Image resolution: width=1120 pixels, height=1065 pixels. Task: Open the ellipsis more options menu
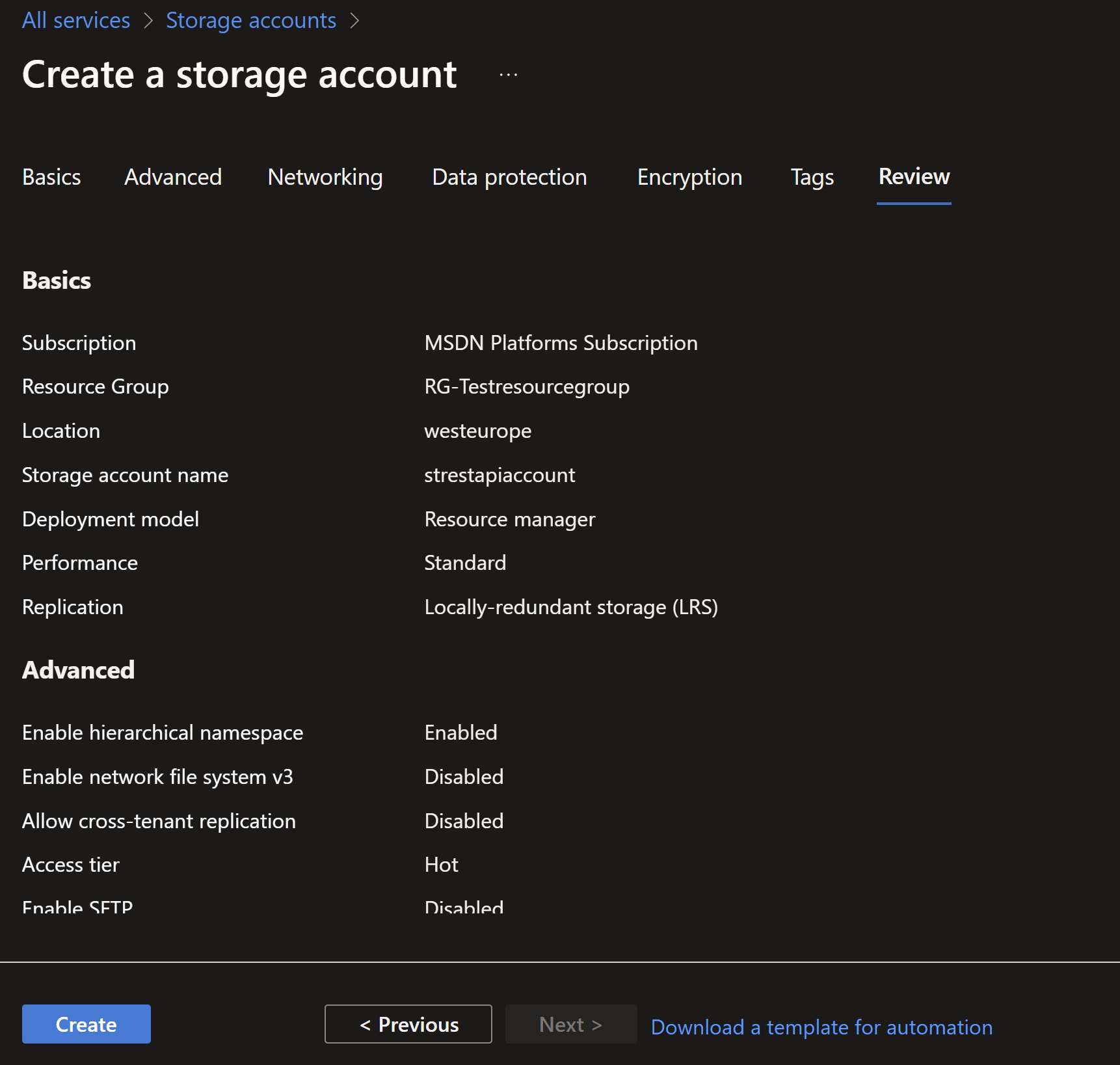click(508, 75)
